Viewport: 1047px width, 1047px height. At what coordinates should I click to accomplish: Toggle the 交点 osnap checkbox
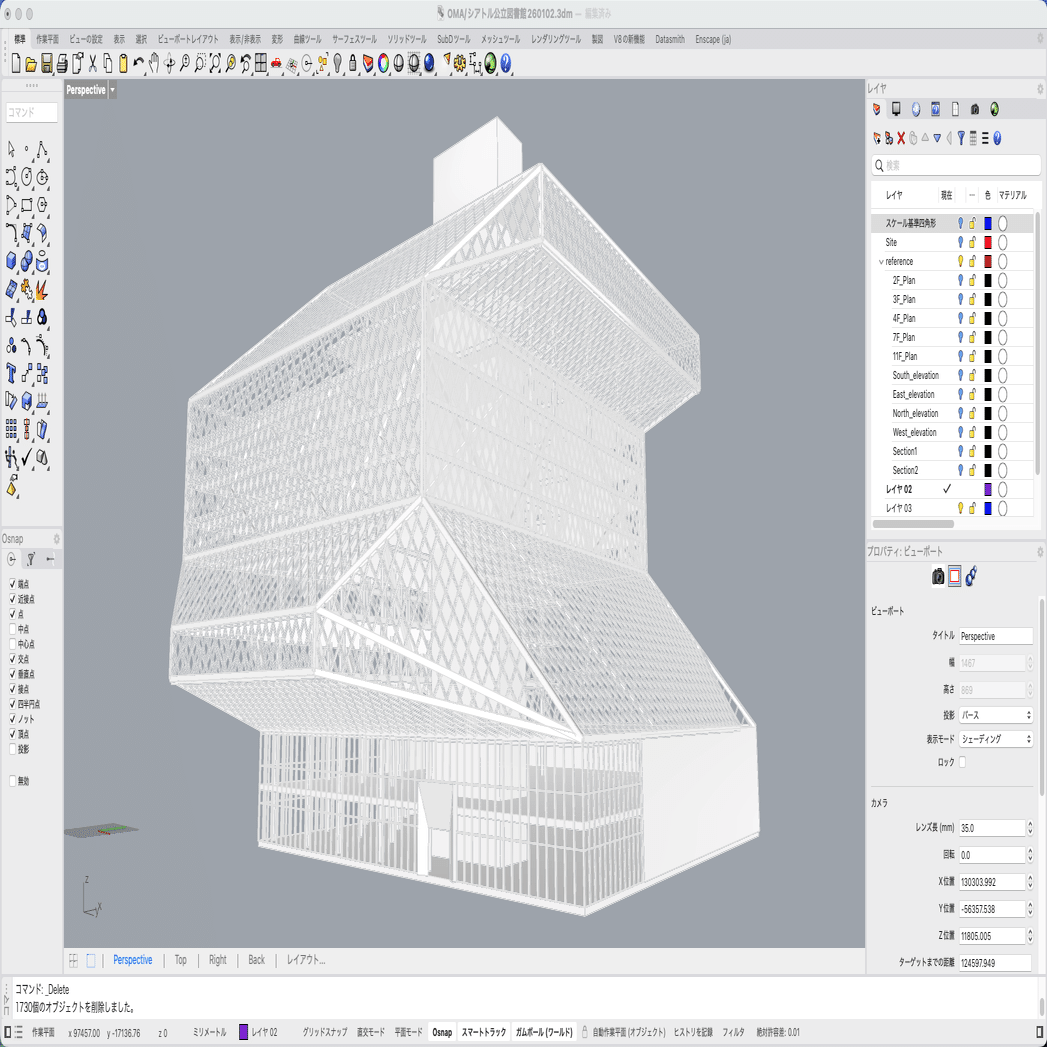click(13, 658)
